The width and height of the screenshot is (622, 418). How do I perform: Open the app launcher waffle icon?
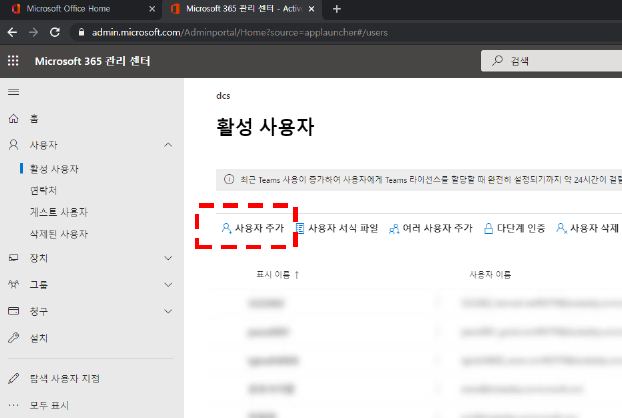(x=13, y=61)
